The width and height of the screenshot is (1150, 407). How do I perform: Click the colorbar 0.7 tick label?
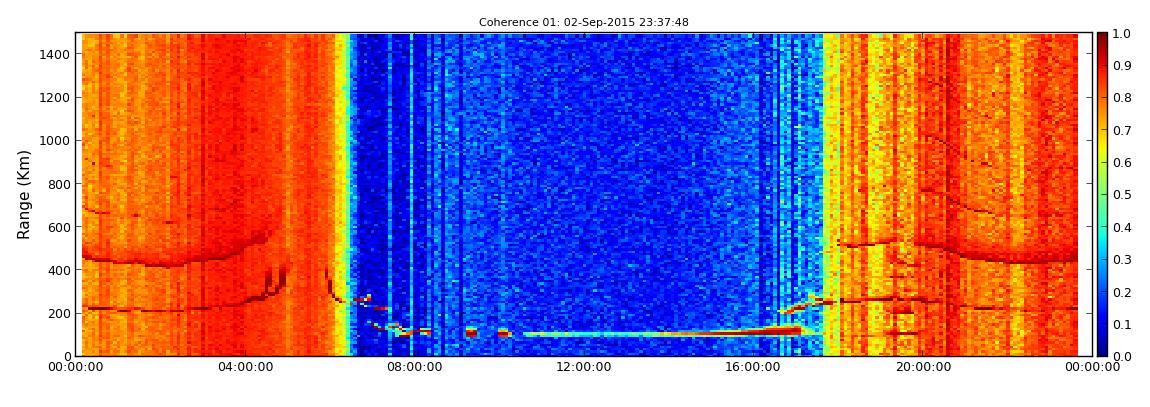1122,131
